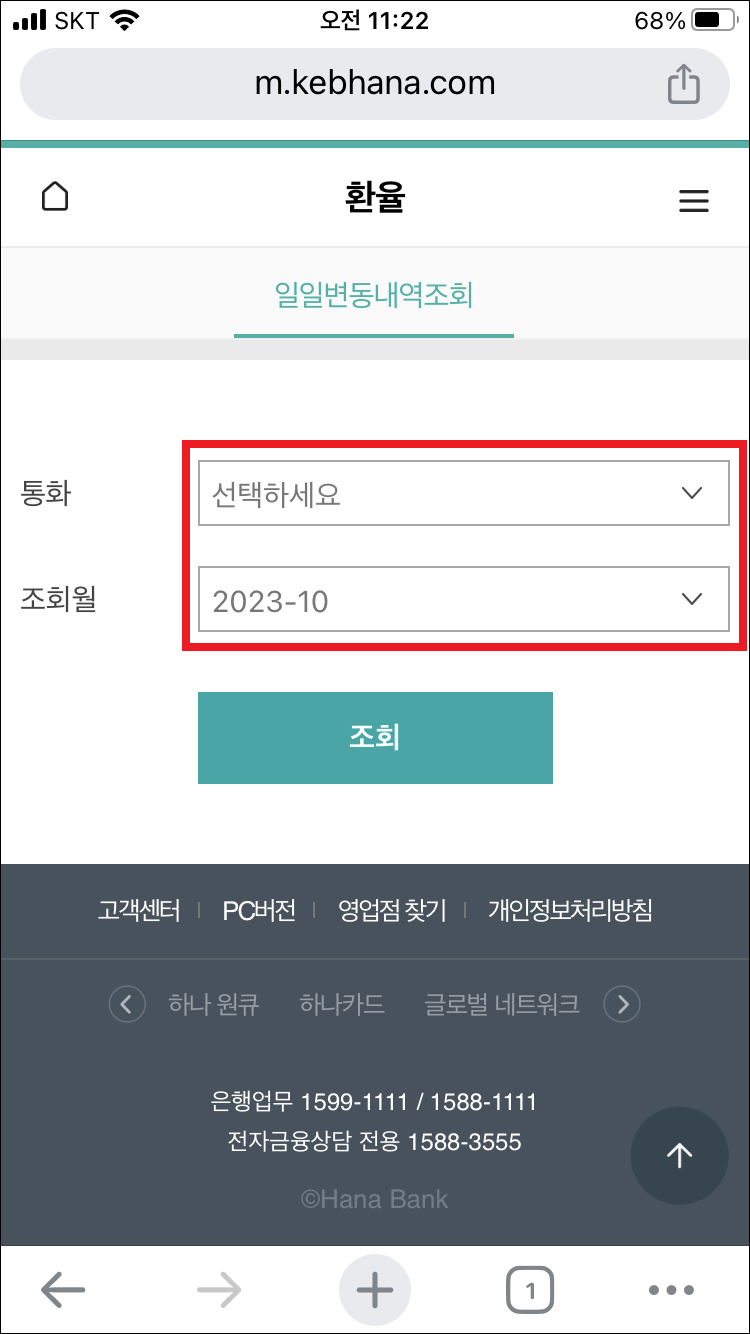Image resolution: width=750 pixels, height=1334 pixels.
Task: Open the PC버전 link in the footer
Action: tap(257, 910)
